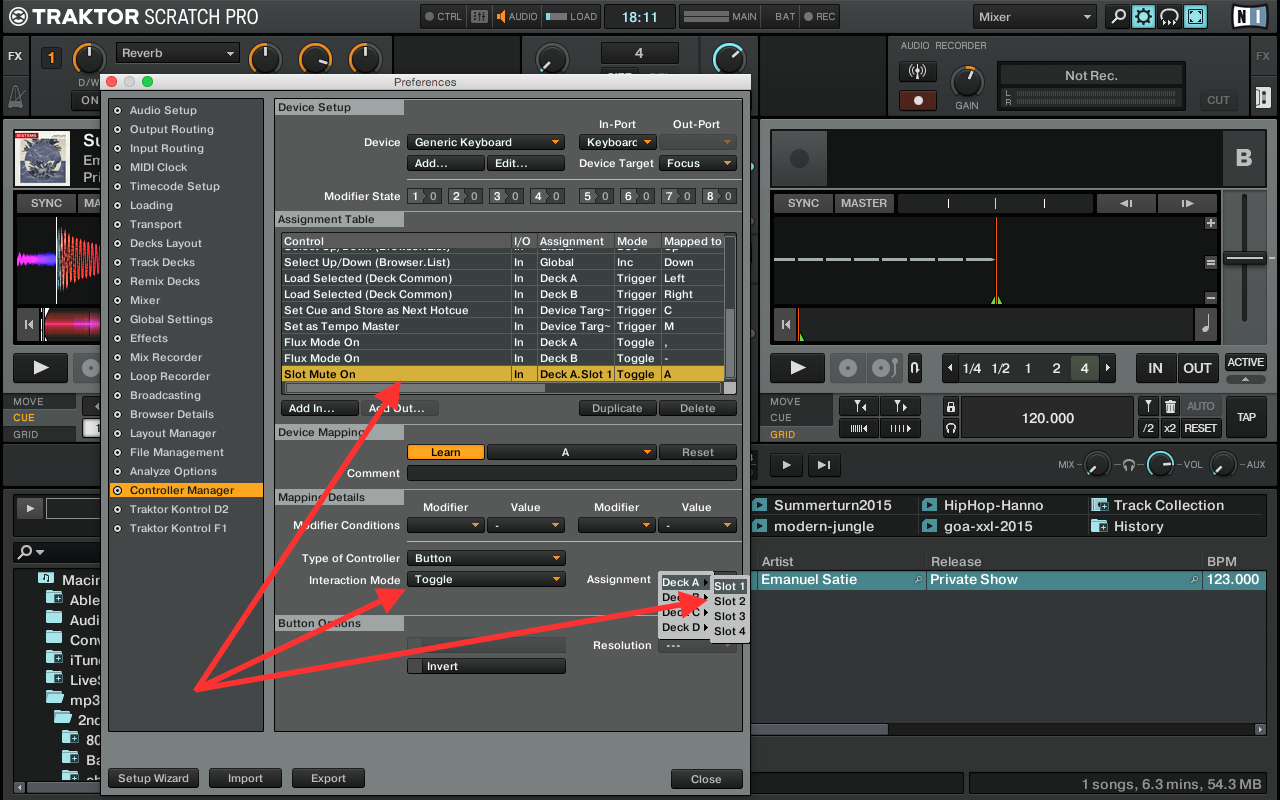Open Preferences via the gear icon
The image size is (1280, 800).
1143,17
